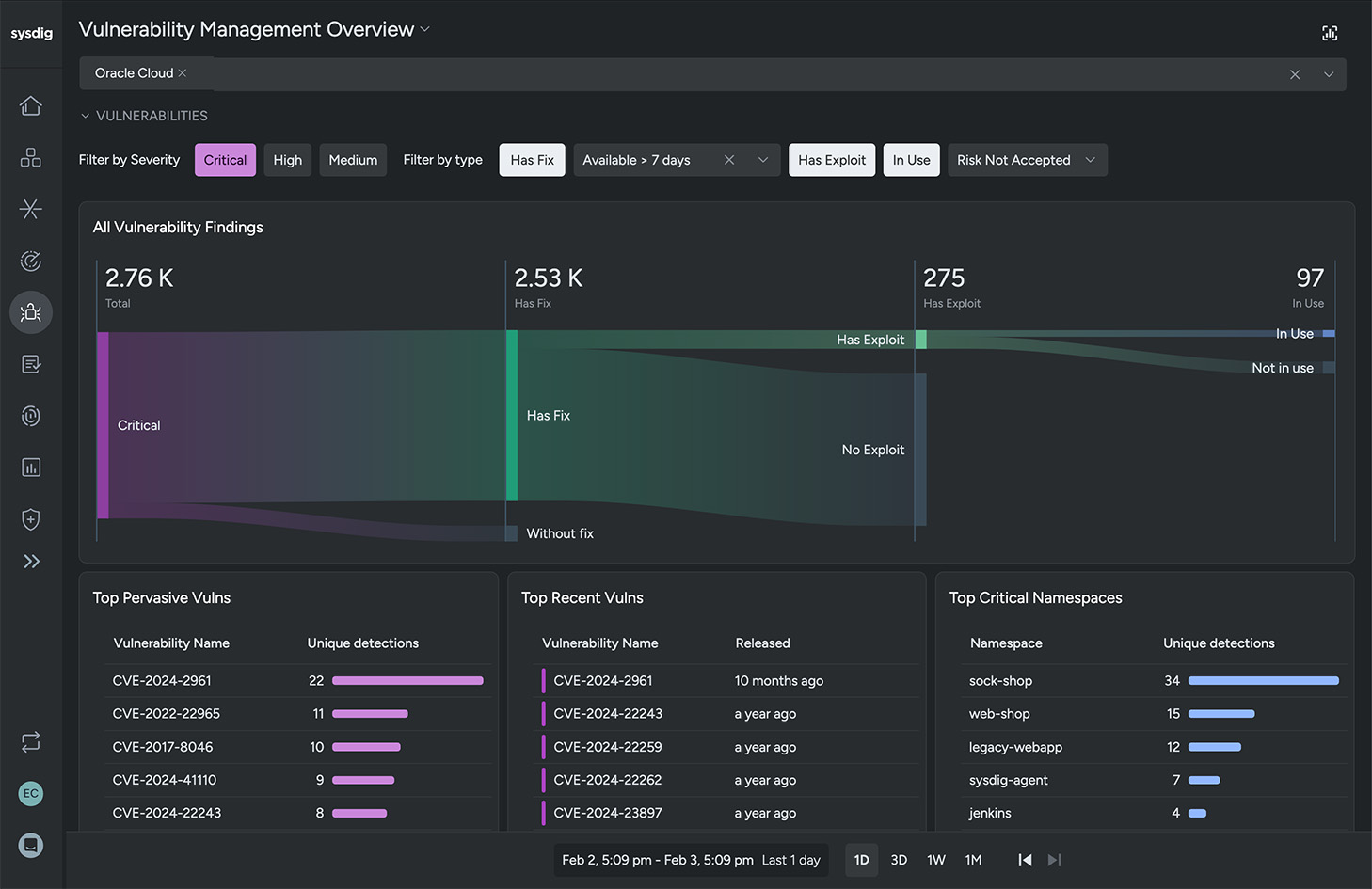Collapse the VULNERABILITIES section
The image size is (1372, 889).
85,116
